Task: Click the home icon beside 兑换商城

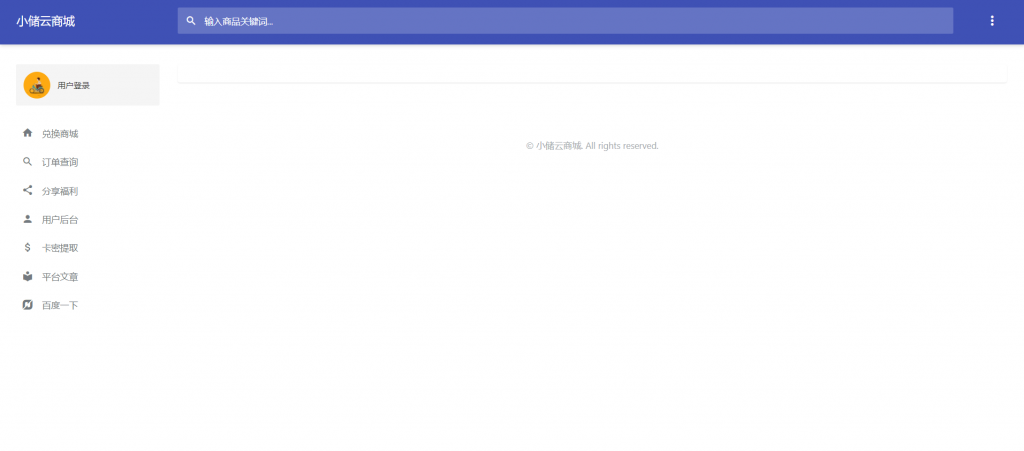Action: pyautogui.click(x=28, y=133)
